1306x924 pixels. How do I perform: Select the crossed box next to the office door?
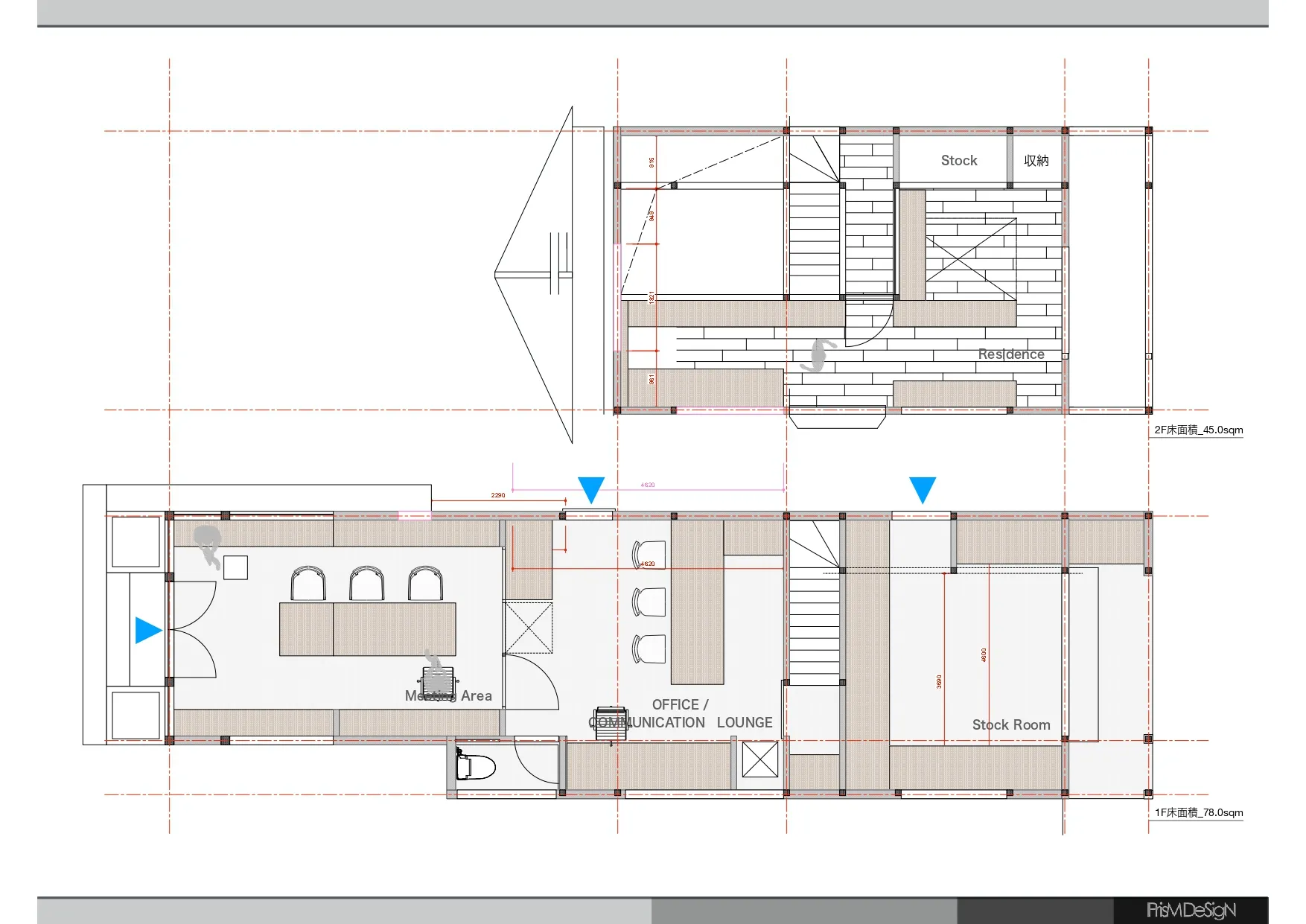pos(529,628)
